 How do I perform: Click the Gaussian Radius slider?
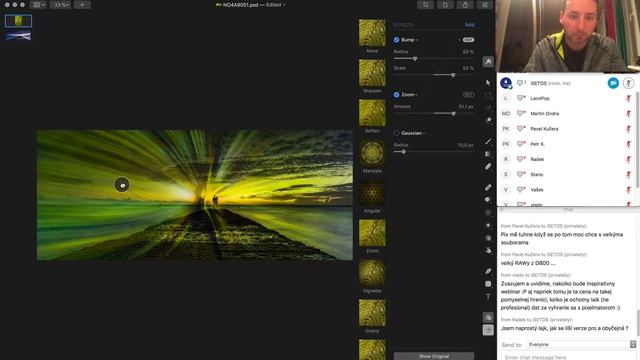click(434, 152)
